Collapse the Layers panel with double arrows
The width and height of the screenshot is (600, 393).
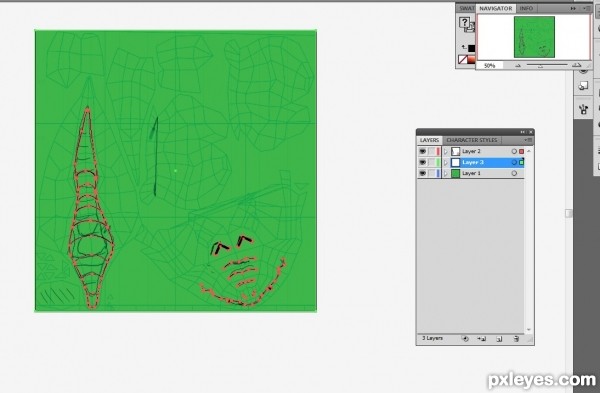[522, 132]
